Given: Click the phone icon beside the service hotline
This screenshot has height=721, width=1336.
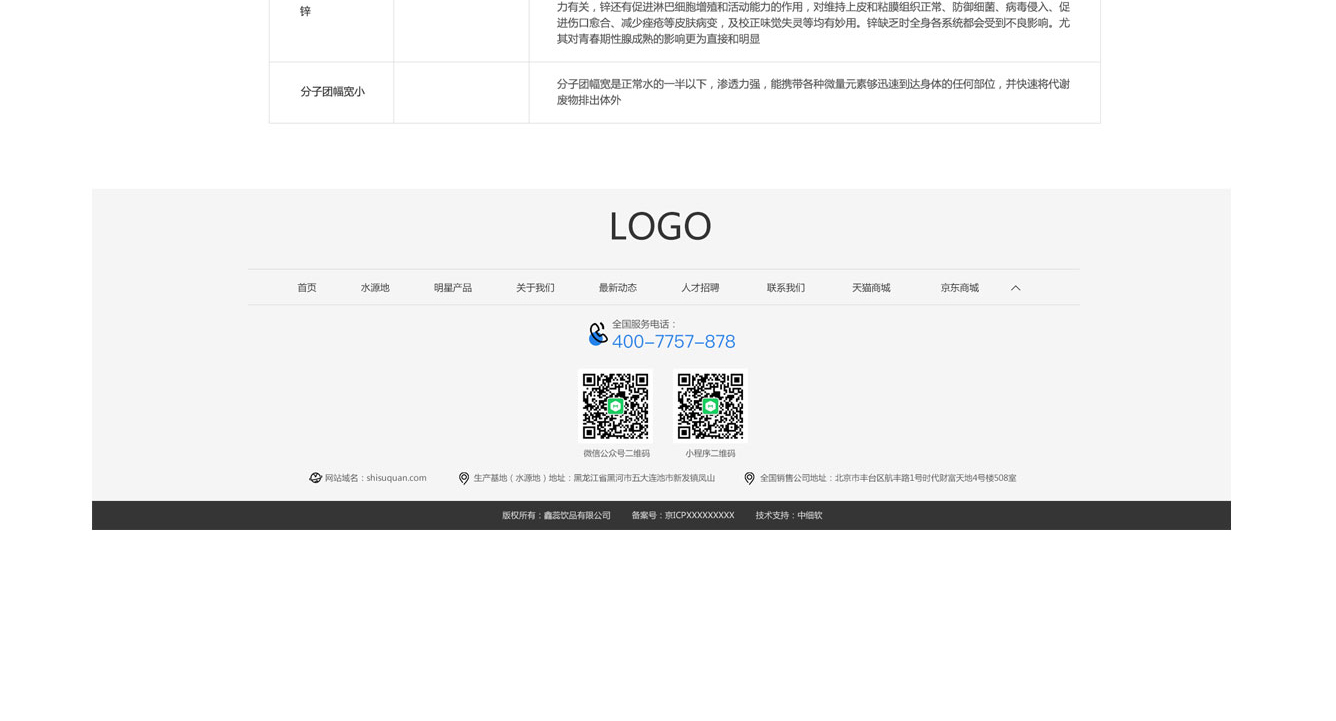Looking at the screenshot, I should [x=598, y=334].
